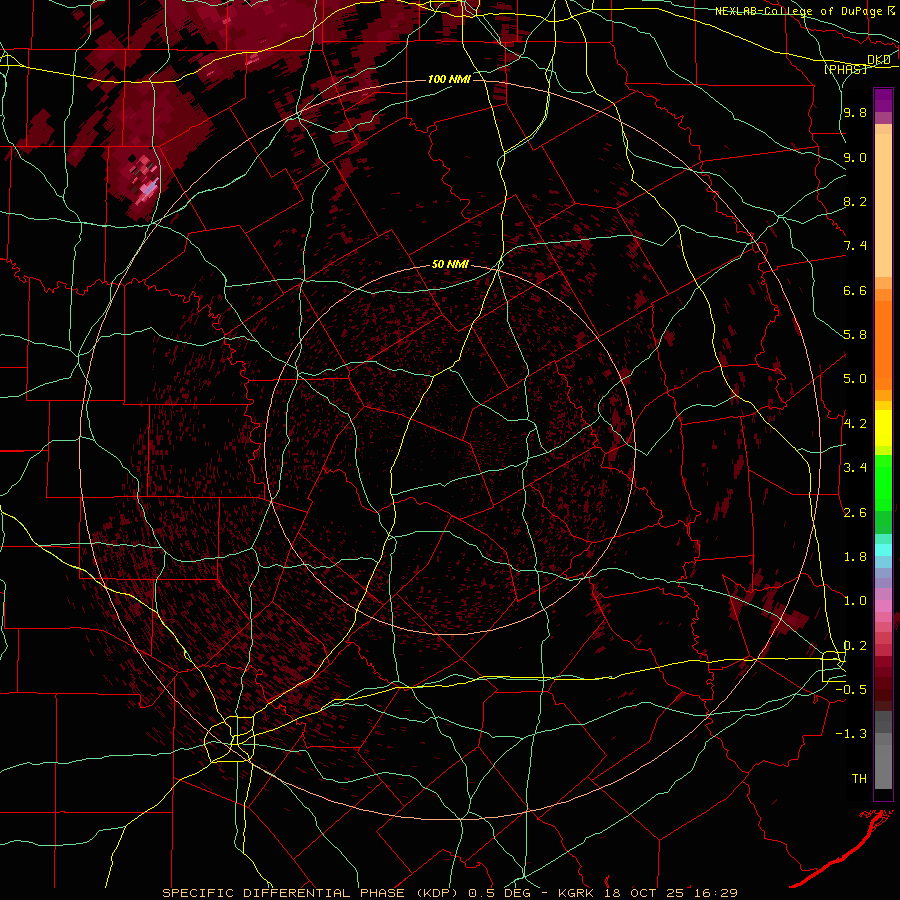Click the 6.6 scale label
Image resolution: width=900 pixels, height=900 pixels.
pyautogui.click(x=855, y=290)
